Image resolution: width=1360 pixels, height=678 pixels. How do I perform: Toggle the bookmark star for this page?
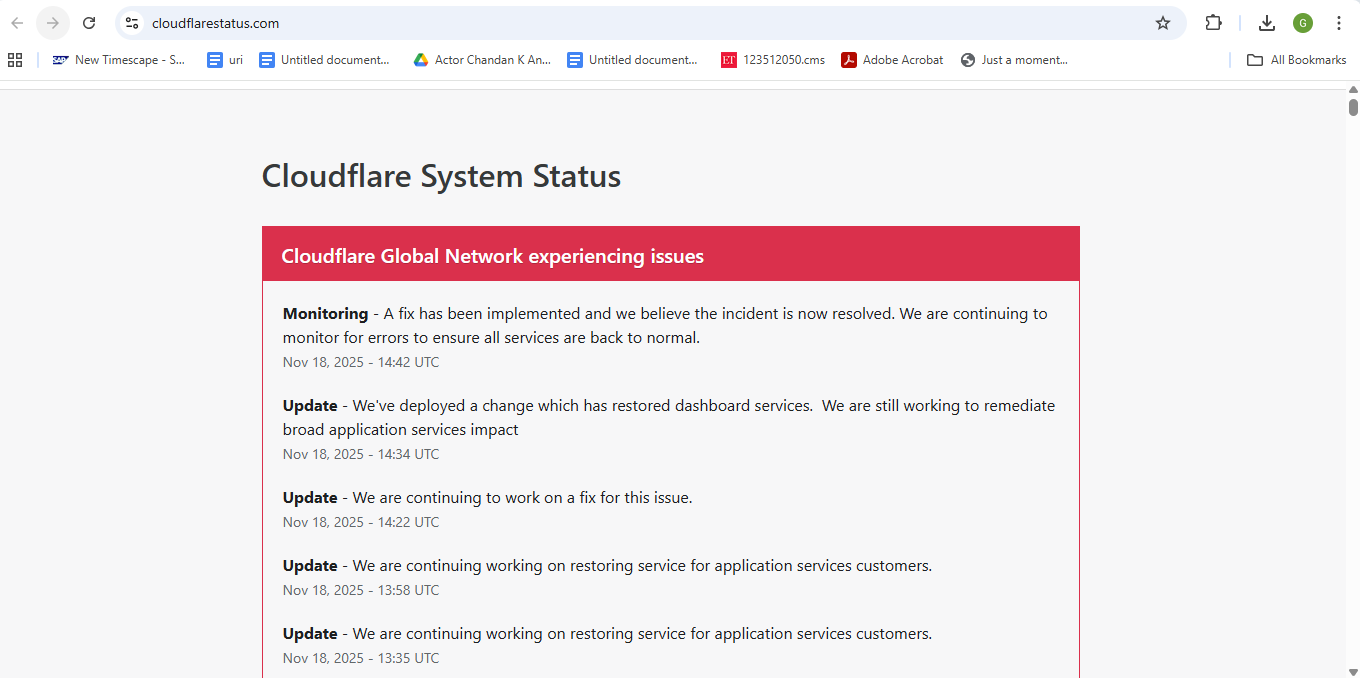(x=1163, y=22)
